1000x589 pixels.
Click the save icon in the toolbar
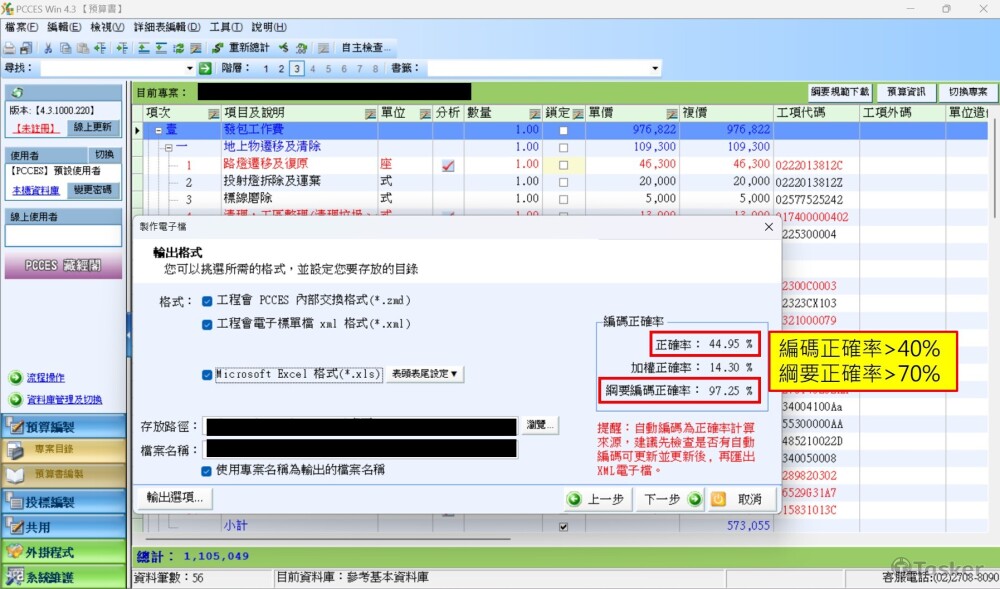point(26,48)
